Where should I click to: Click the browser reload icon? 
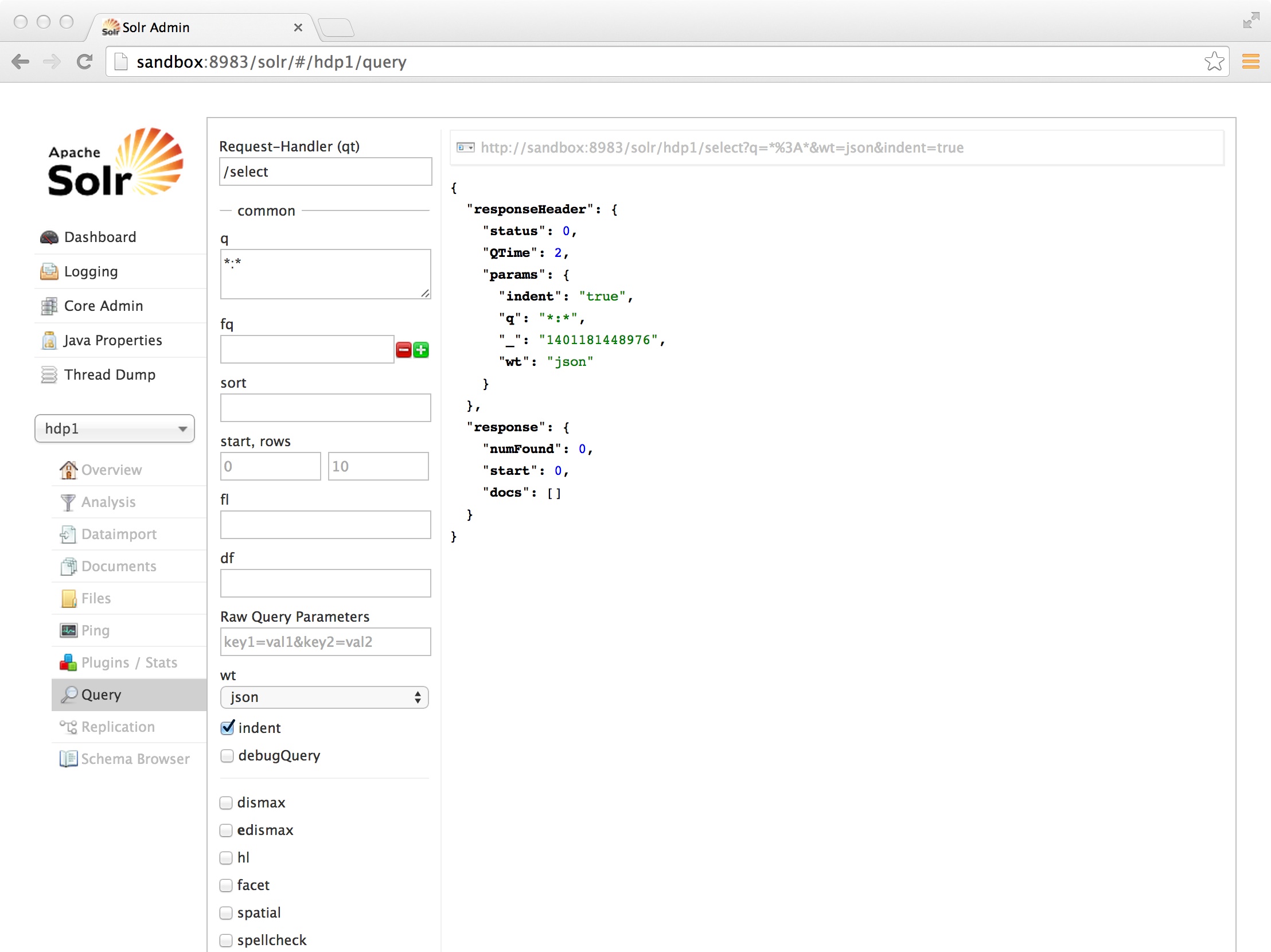click(x=84, y=61)
